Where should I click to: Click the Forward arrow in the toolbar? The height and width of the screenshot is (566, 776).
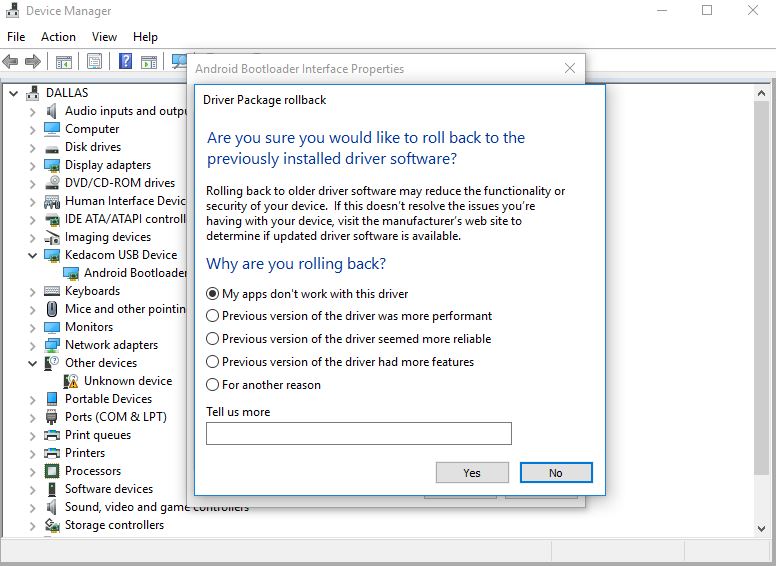(33, 62)
